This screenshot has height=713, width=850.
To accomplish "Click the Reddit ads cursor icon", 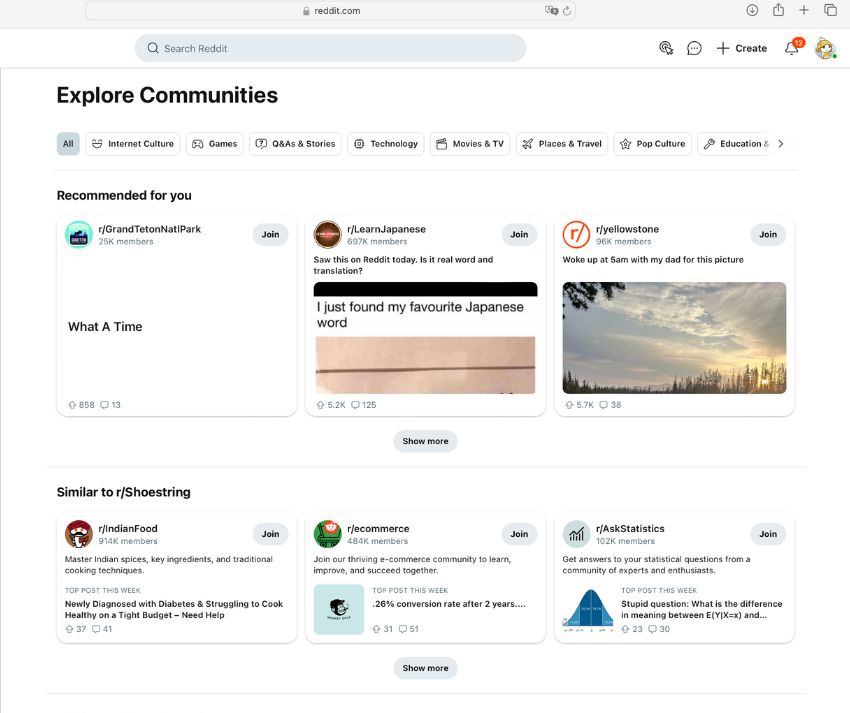I will (666, 48).
